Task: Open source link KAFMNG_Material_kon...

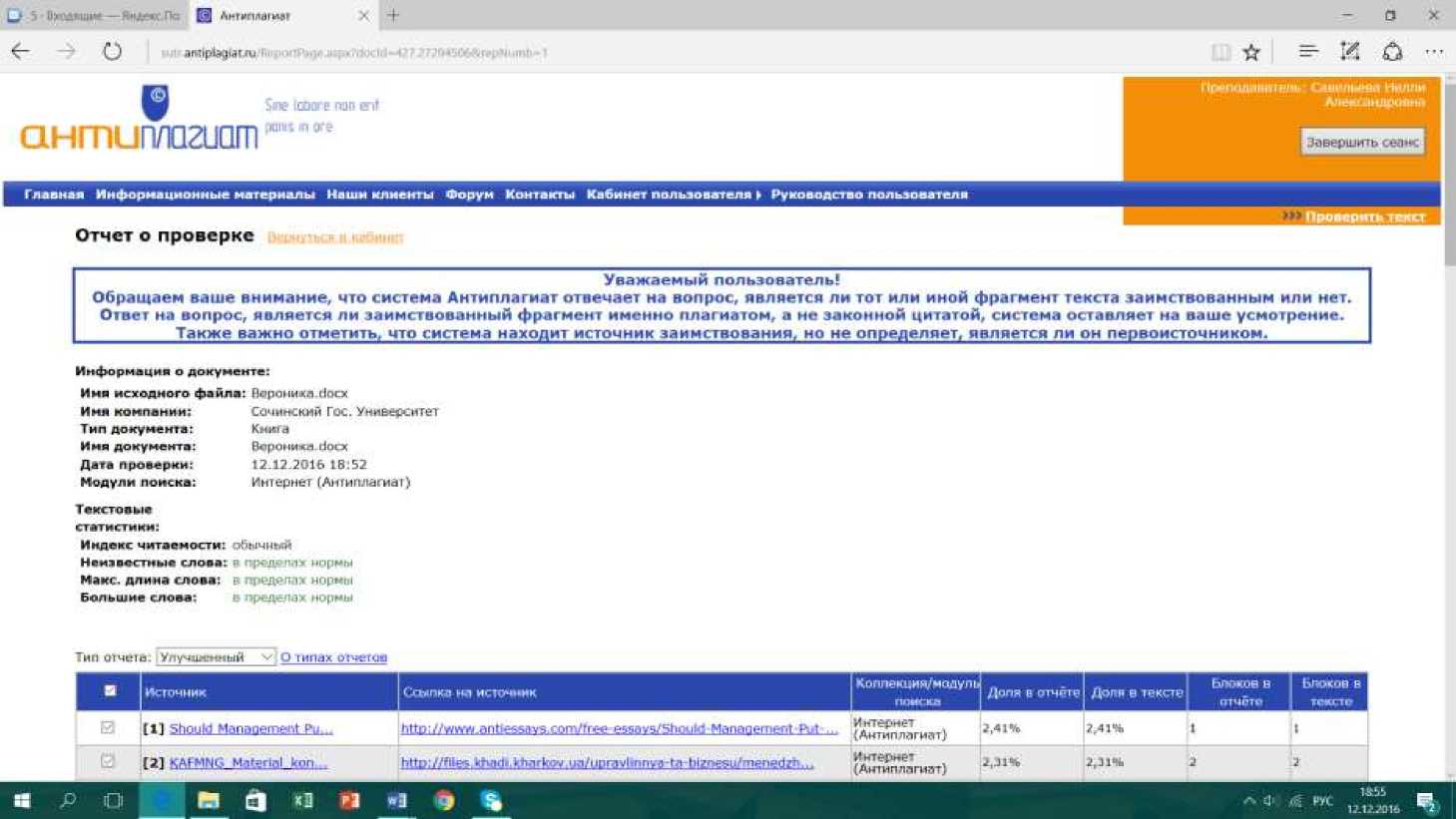Action: (248, 763)
